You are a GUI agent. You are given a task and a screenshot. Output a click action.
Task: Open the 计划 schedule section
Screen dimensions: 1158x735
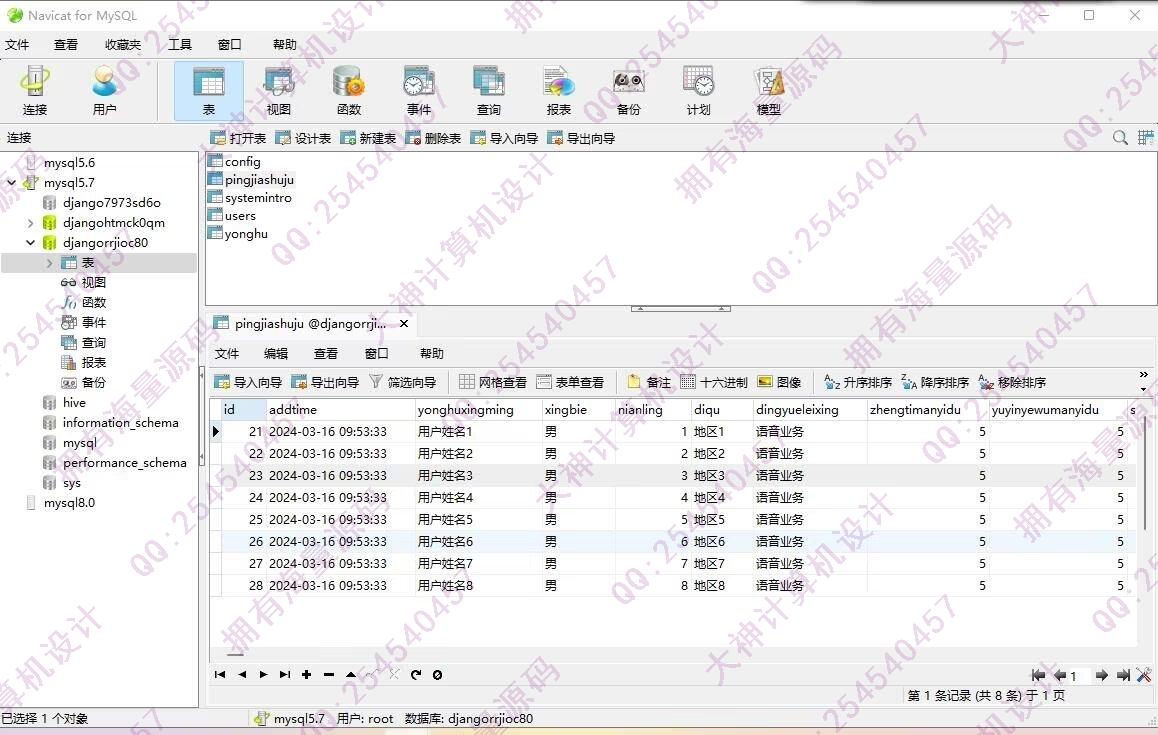698,90
